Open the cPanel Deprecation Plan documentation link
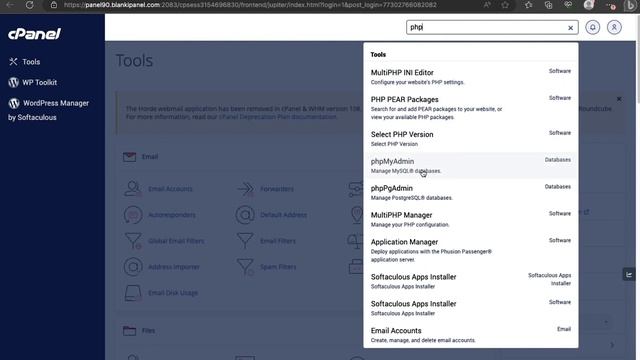 278,117
